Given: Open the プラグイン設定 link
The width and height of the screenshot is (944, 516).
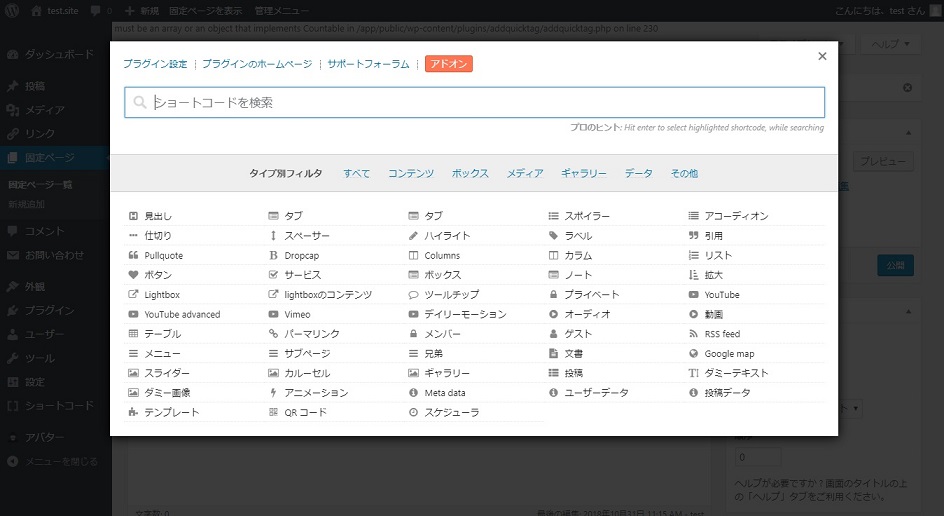Looking at the screenshot, I should tap(155, 64).
